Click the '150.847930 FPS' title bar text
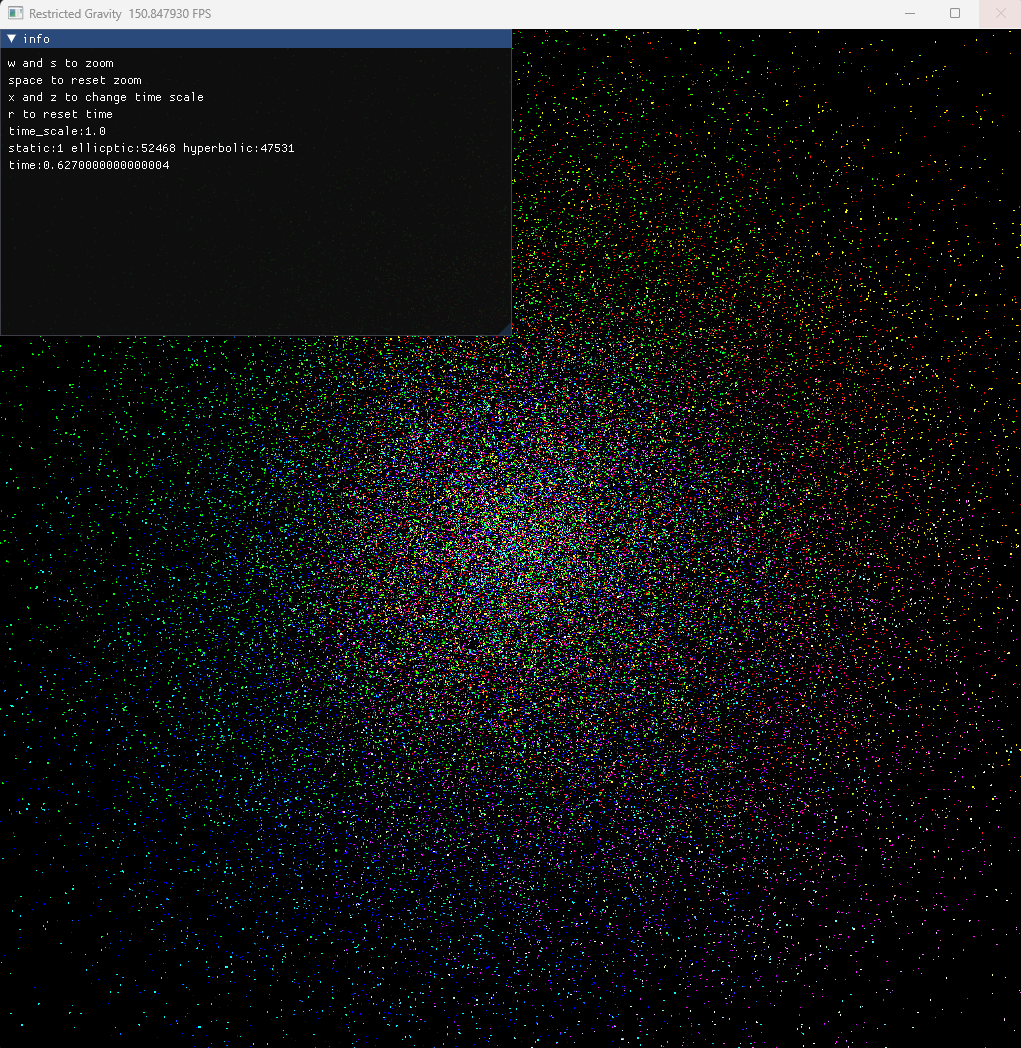This screenshot has height=1048, width=1021. [x=170, y=13]
